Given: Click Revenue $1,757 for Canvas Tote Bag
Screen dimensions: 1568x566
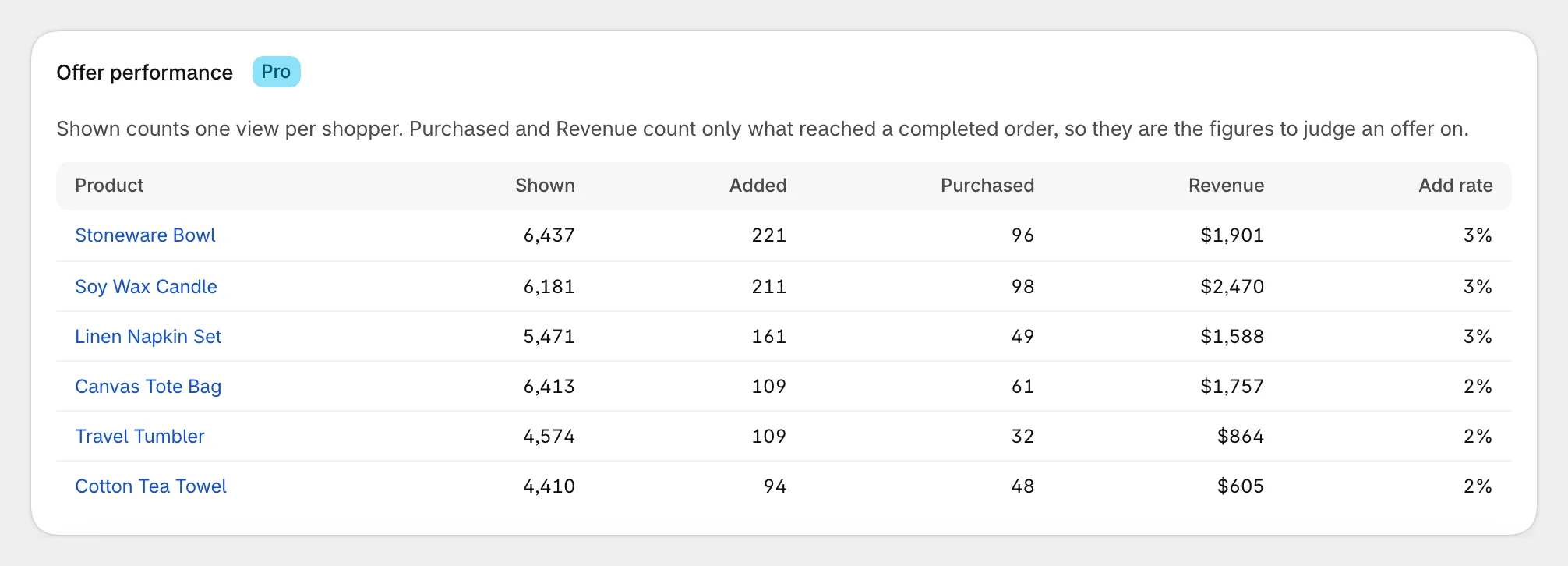Looking at the screenshot, I should click(x=1232, y=387).
